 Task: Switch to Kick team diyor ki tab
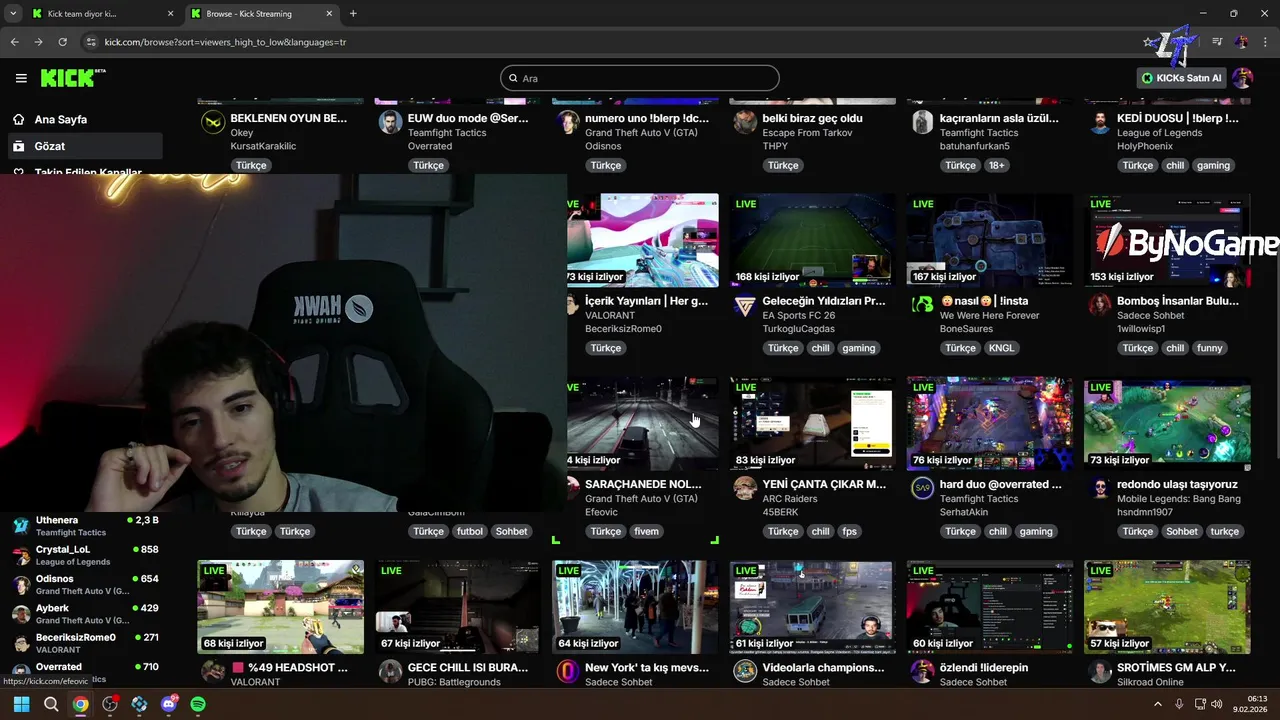click(100, 14)
